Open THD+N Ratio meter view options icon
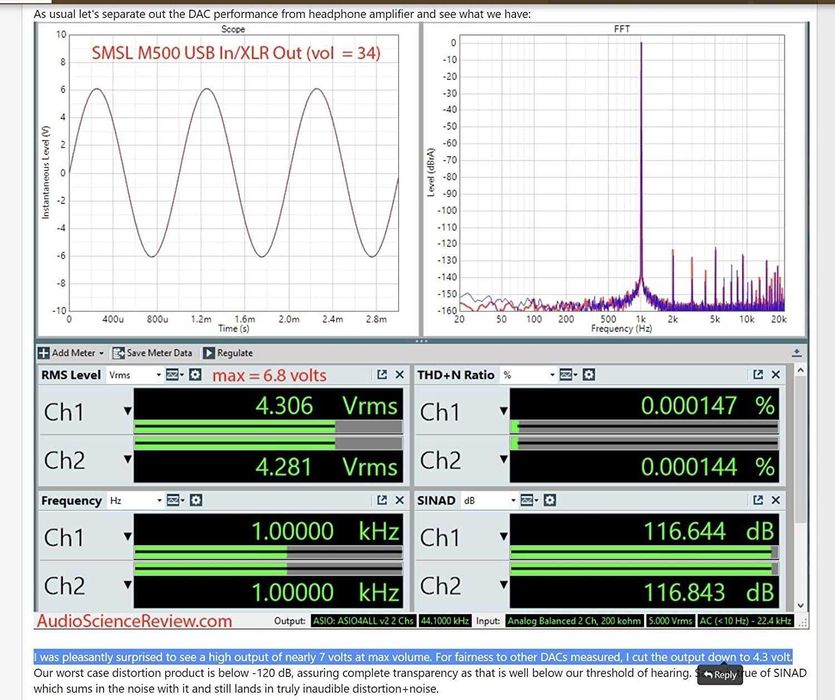 pyautogui.click(x=568, y=375)
